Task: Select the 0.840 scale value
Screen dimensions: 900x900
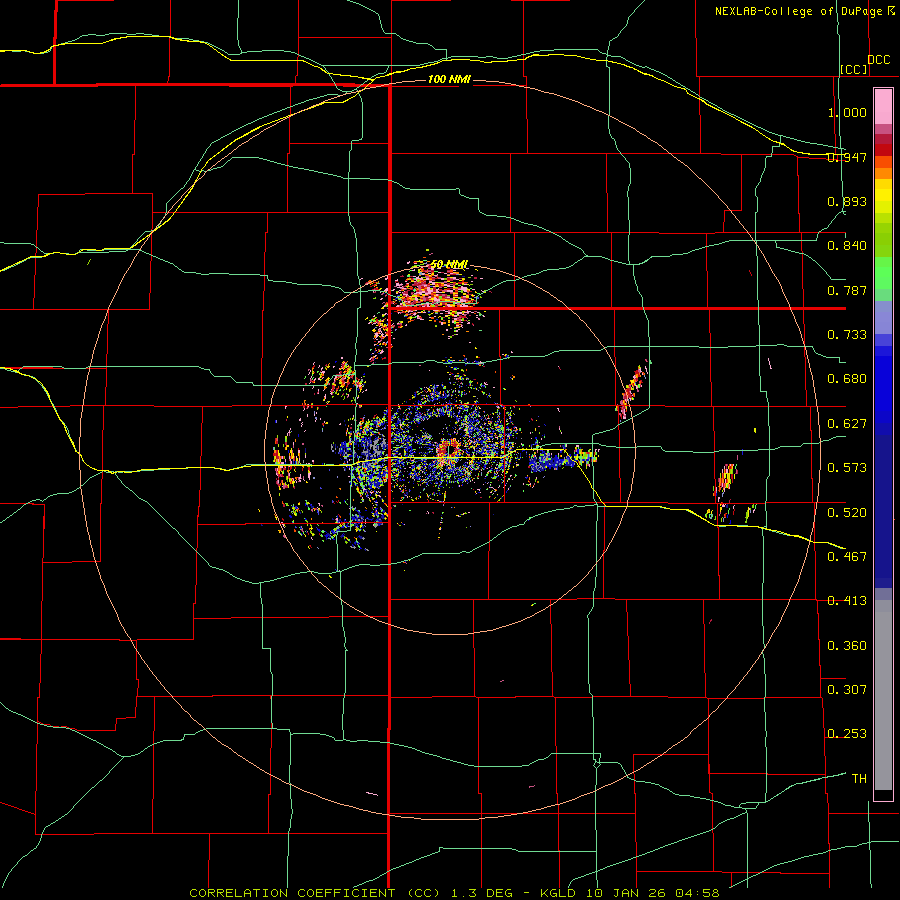Action: 847,246
